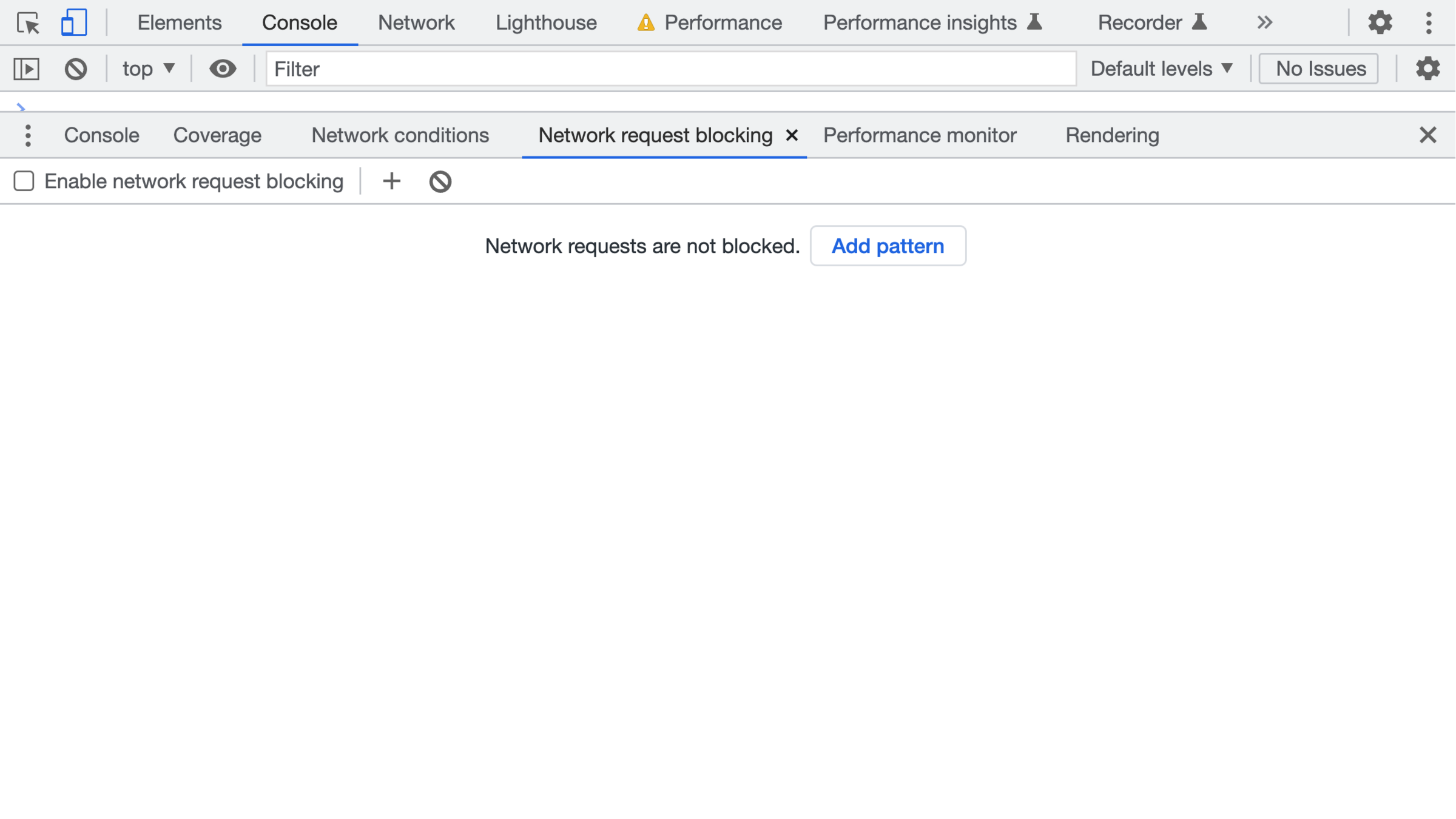Expand the more tabs double-chevron
The image size is (1456, 819).
(1264, 23)
